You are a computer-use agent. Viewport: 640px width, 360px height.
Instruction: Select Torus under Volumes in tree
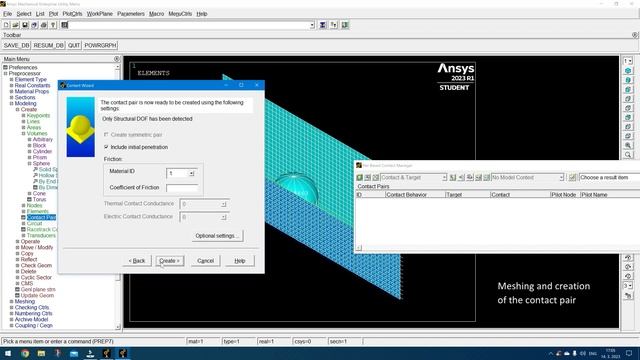tap(39, 200)
